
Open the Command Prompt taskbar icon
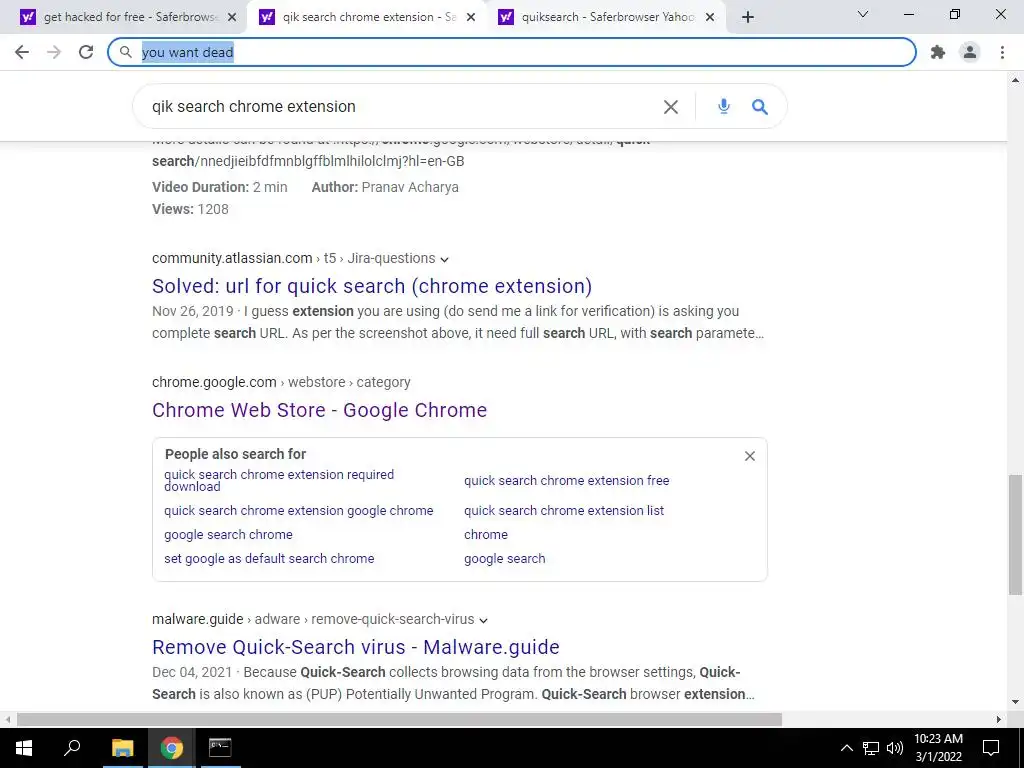pos(220,748)
